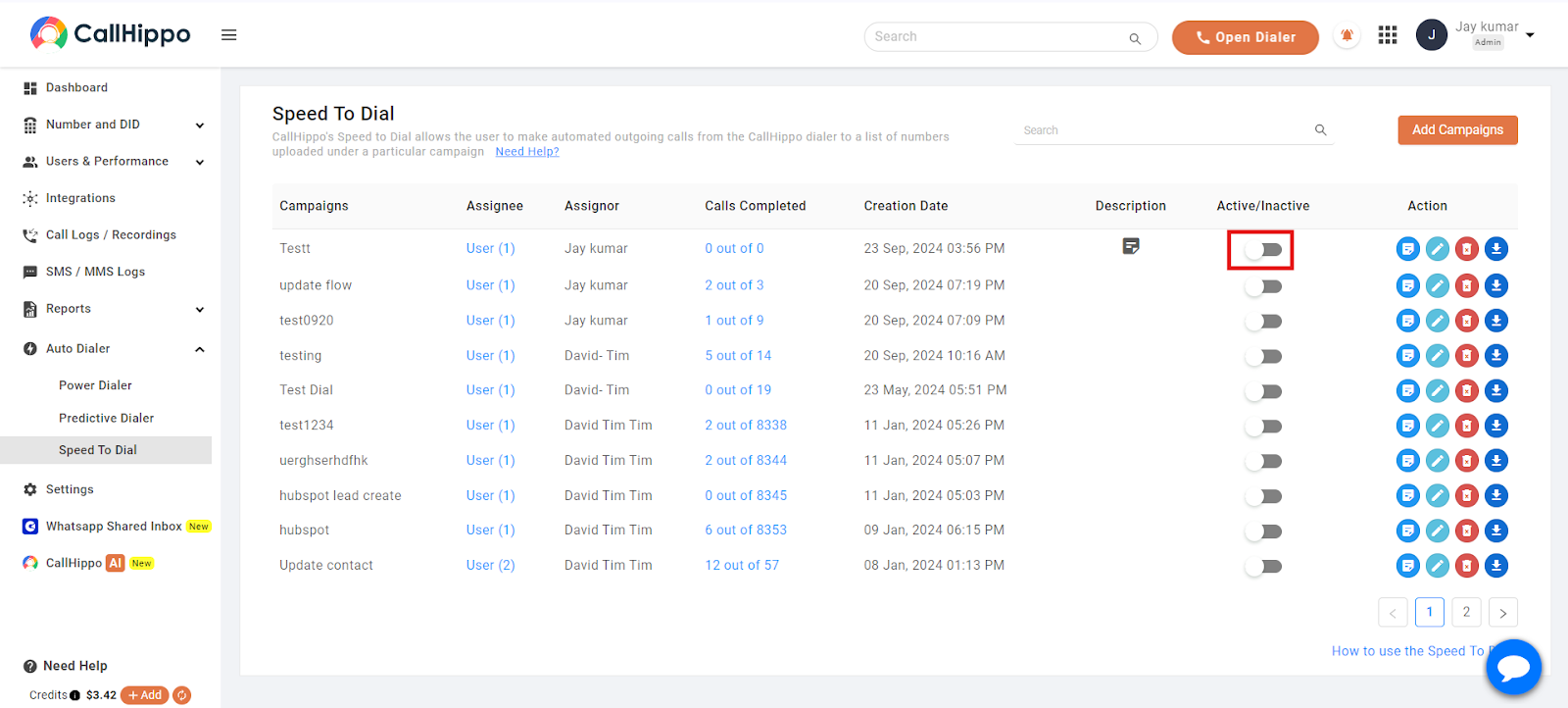Open the Power Dialer submenu
Screen dimensions: 1568x708
coord(95,385)
